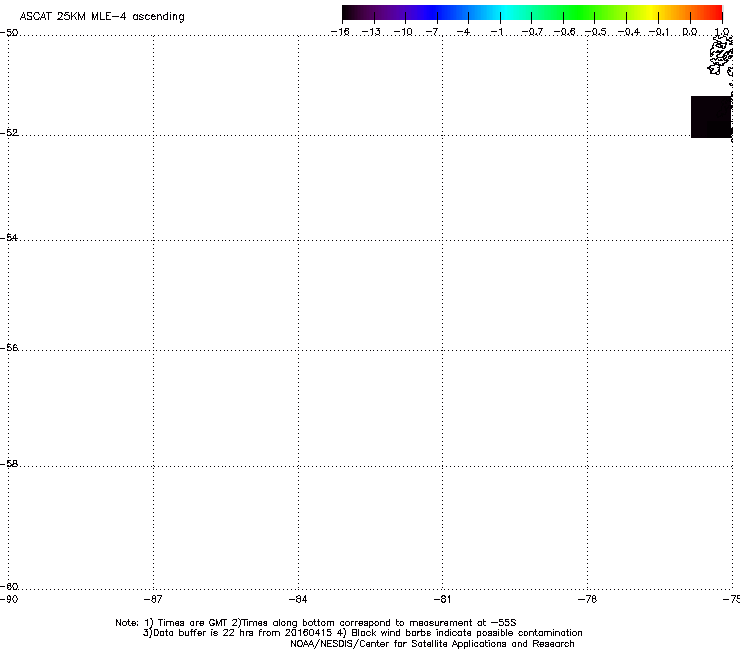Click the -0.1 colorbar label
740x650 pixels.
tap(659, 32)
